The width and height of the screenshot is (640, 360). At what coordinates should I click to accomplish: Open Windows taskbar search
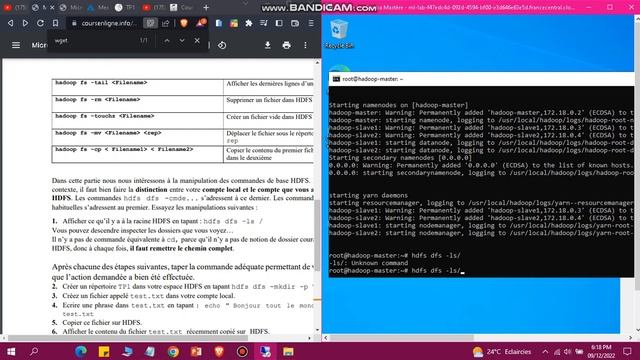pyautogui.click(x=34, y=351)
